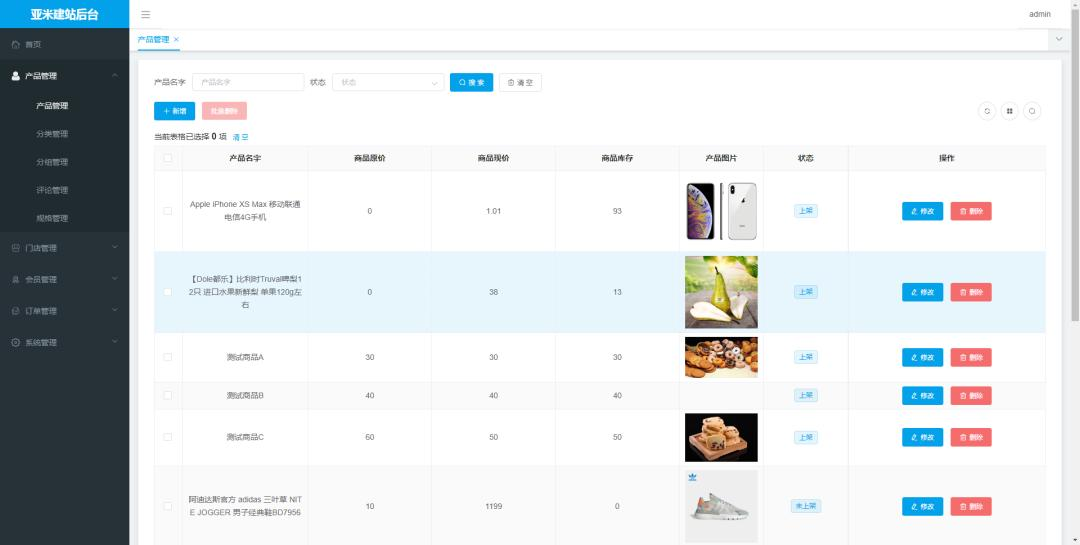Image resolution: width=1080 pixels, height=545 pixels.
Task: Open the adidas sneaker product image
Action: click(x=721, y=506)
